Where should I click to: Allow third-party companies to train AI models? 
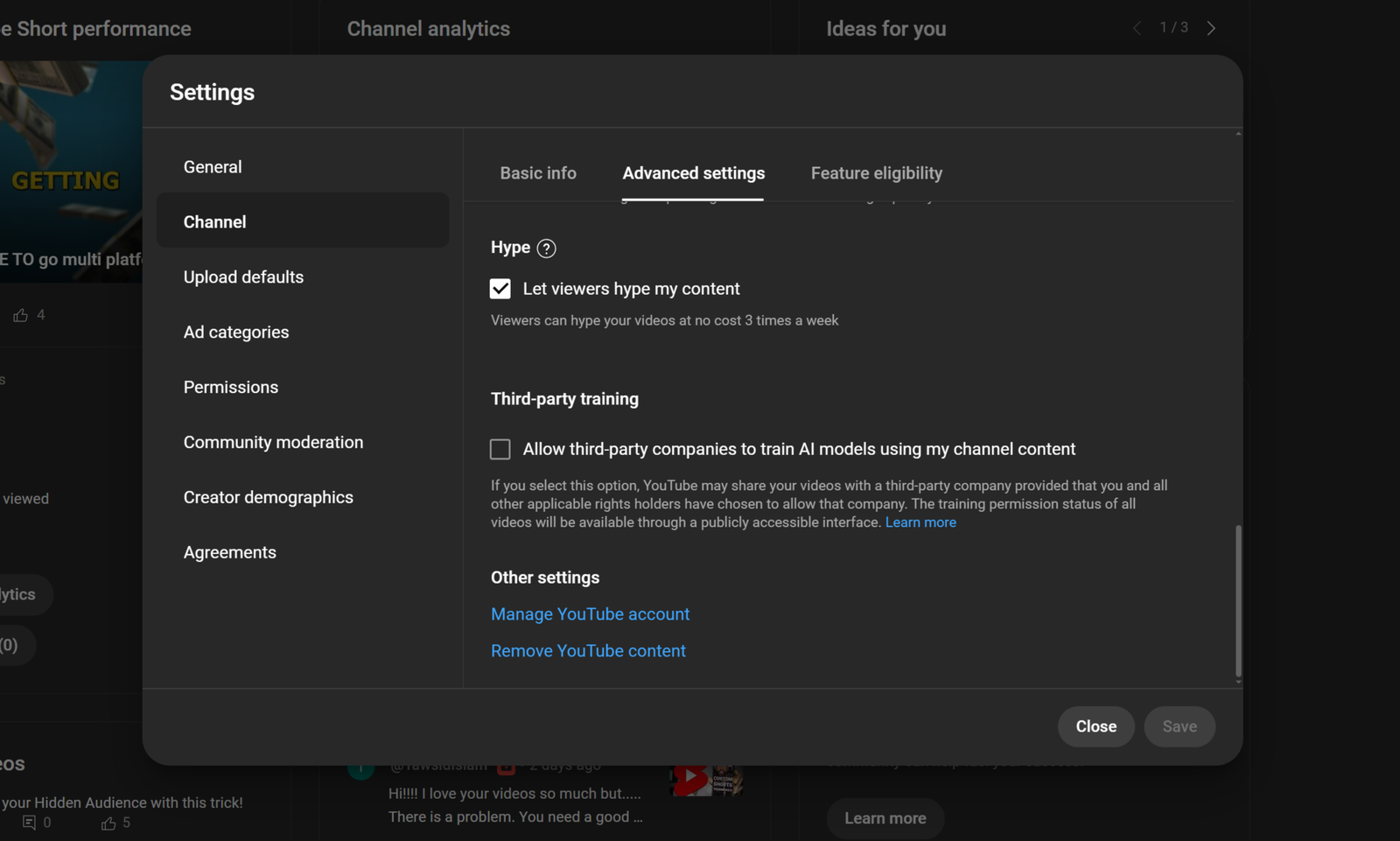tap(500, 448)
